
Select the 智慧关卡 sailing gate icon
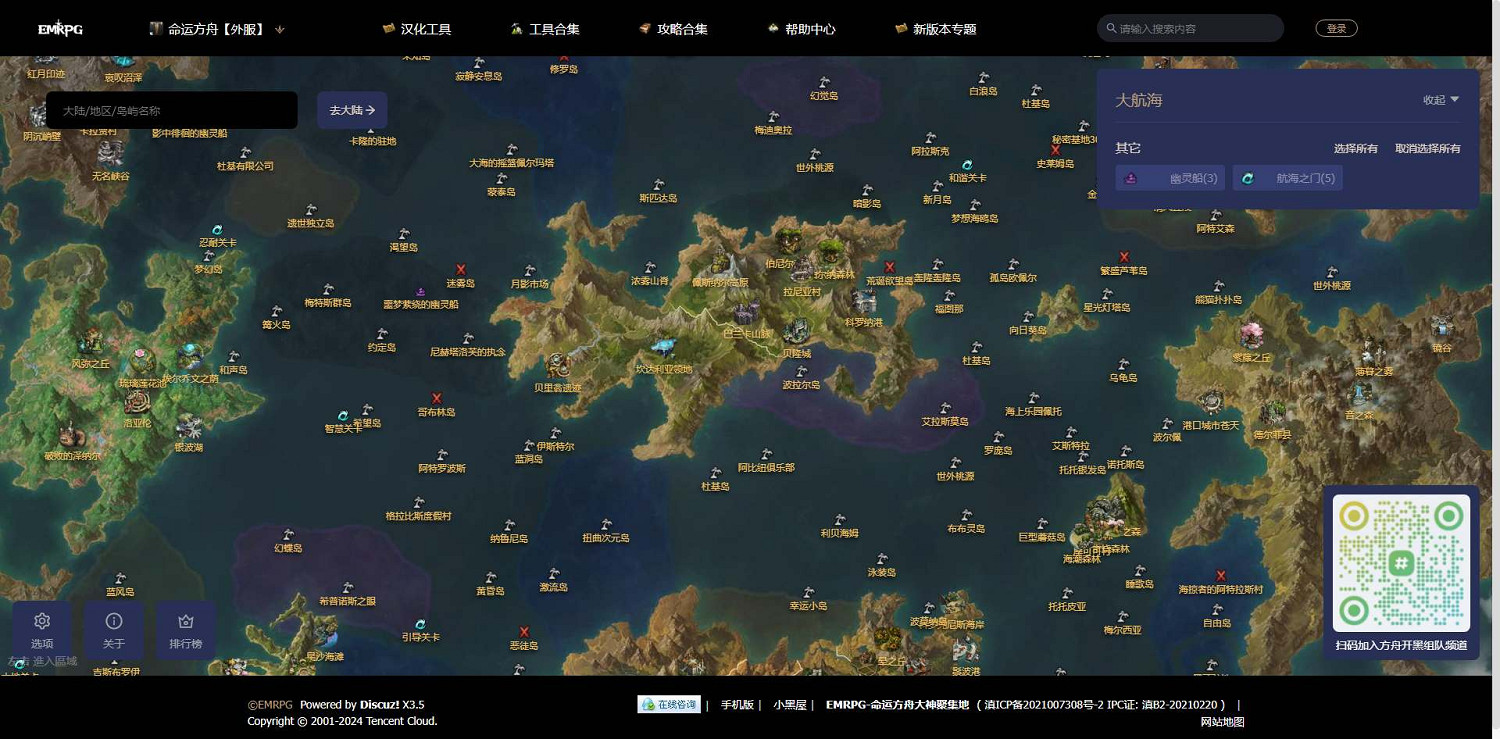coord(343,415)
